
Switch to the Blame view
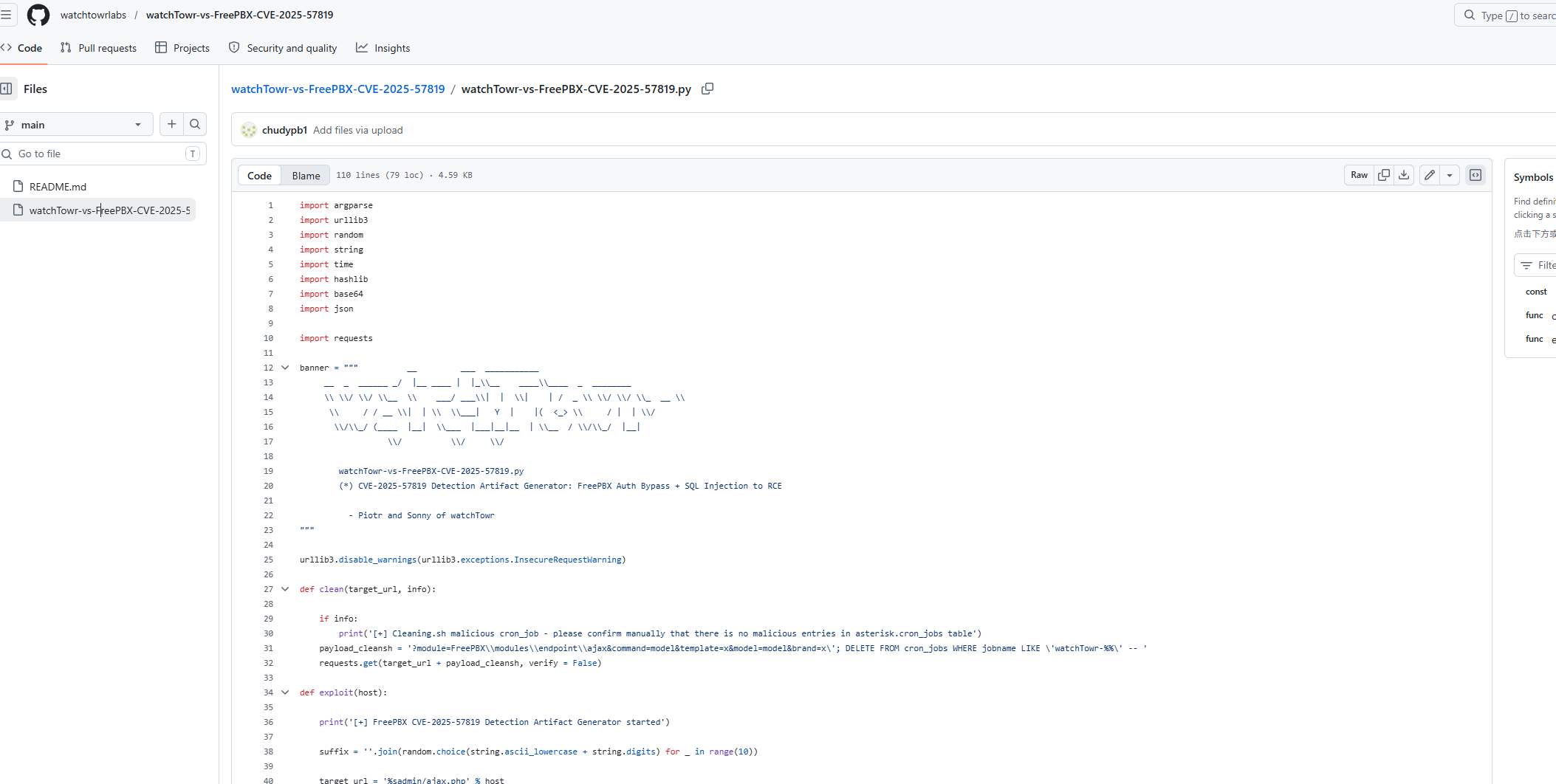(306, 176)
